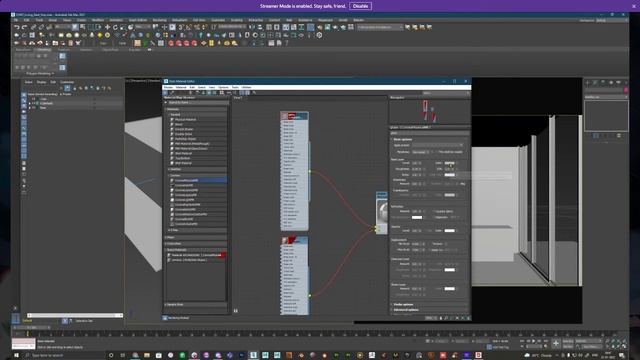The width and height of the screenshot is (640, 360).
Task: Click the Redo arrow in main toolbar
Action: pyautogui.click(x=24, y=27)
